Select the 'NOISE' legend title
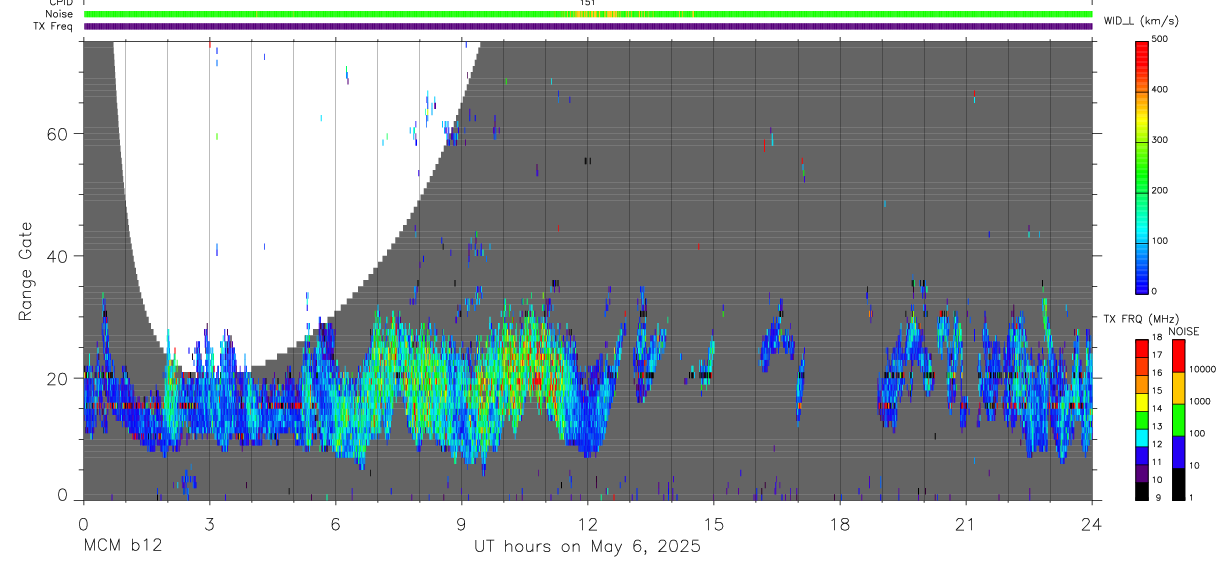This screenshot has height=567, width=1228. pos(1183,331)
